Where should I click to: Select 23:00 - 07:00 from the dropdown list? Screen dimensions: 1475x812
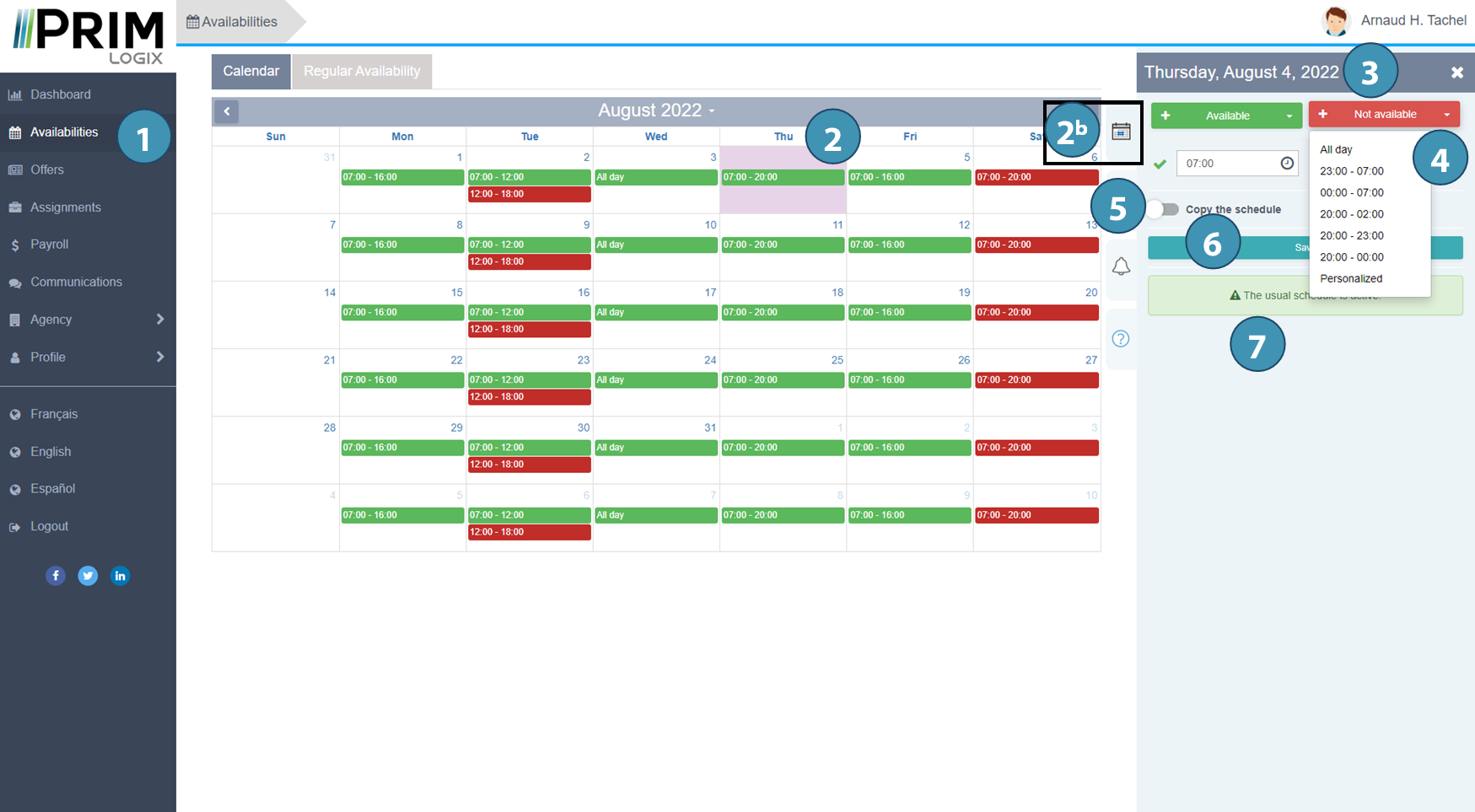click(1351, 171)
